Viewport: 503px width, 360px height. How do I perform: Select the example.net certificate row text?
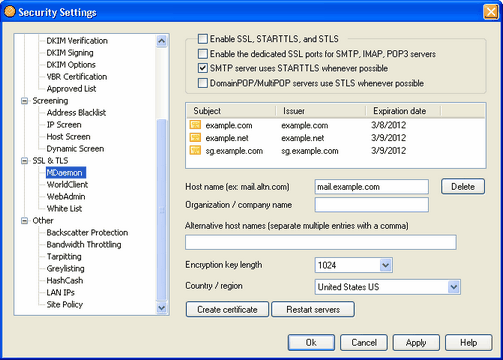pos(227,138)
